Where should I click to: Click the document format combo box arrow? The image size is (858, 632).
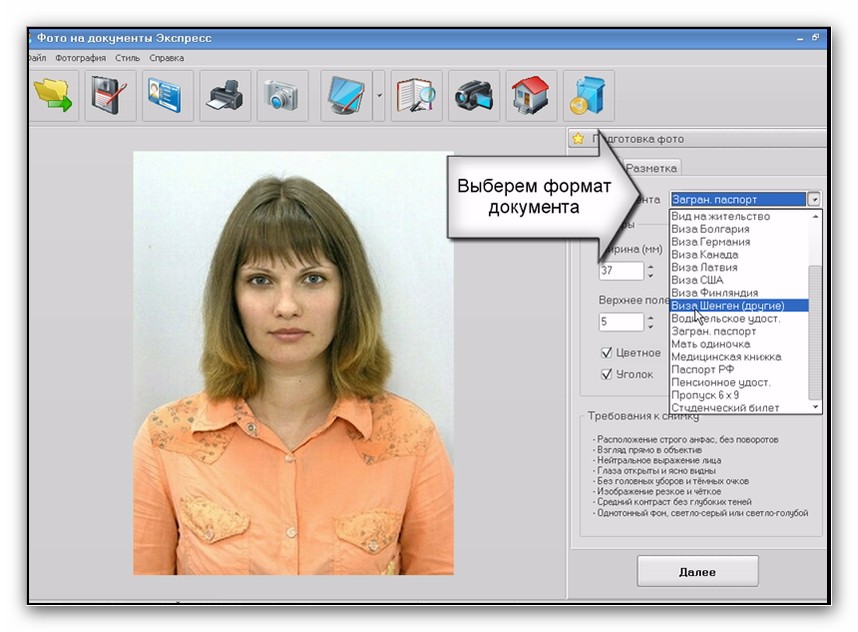(x=815, y=200)
